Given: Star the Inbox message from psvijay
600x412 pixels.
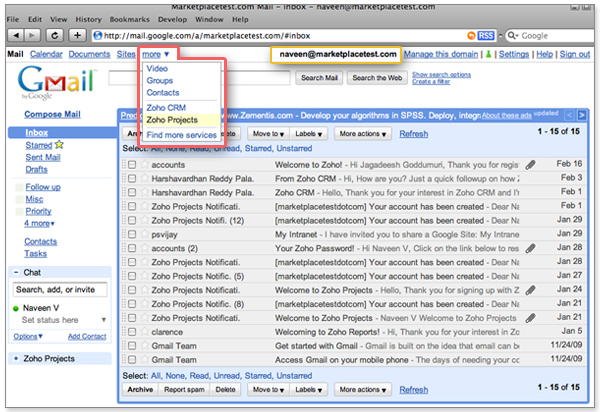Looking at the screenshot, I should coord(145,234).
